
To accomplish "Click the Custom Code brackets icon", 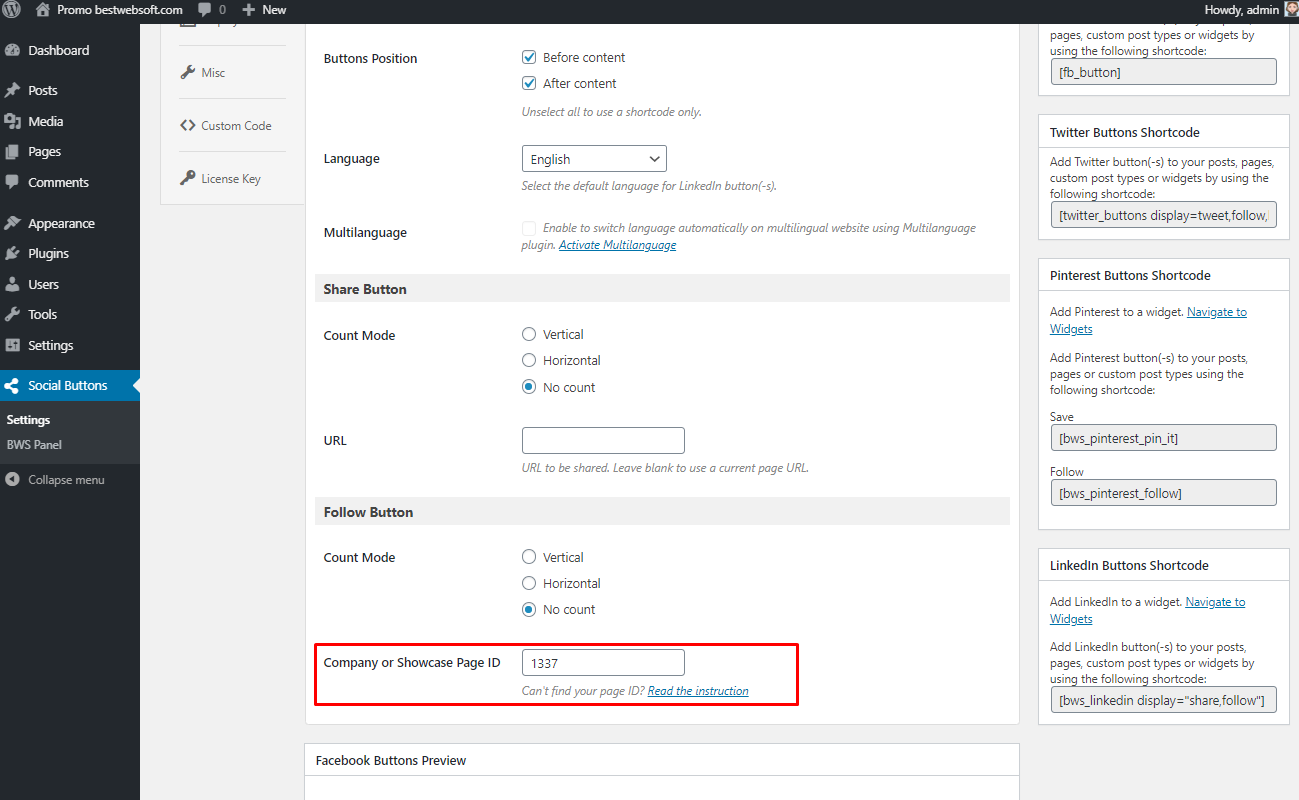I will [x=188, y=126].
